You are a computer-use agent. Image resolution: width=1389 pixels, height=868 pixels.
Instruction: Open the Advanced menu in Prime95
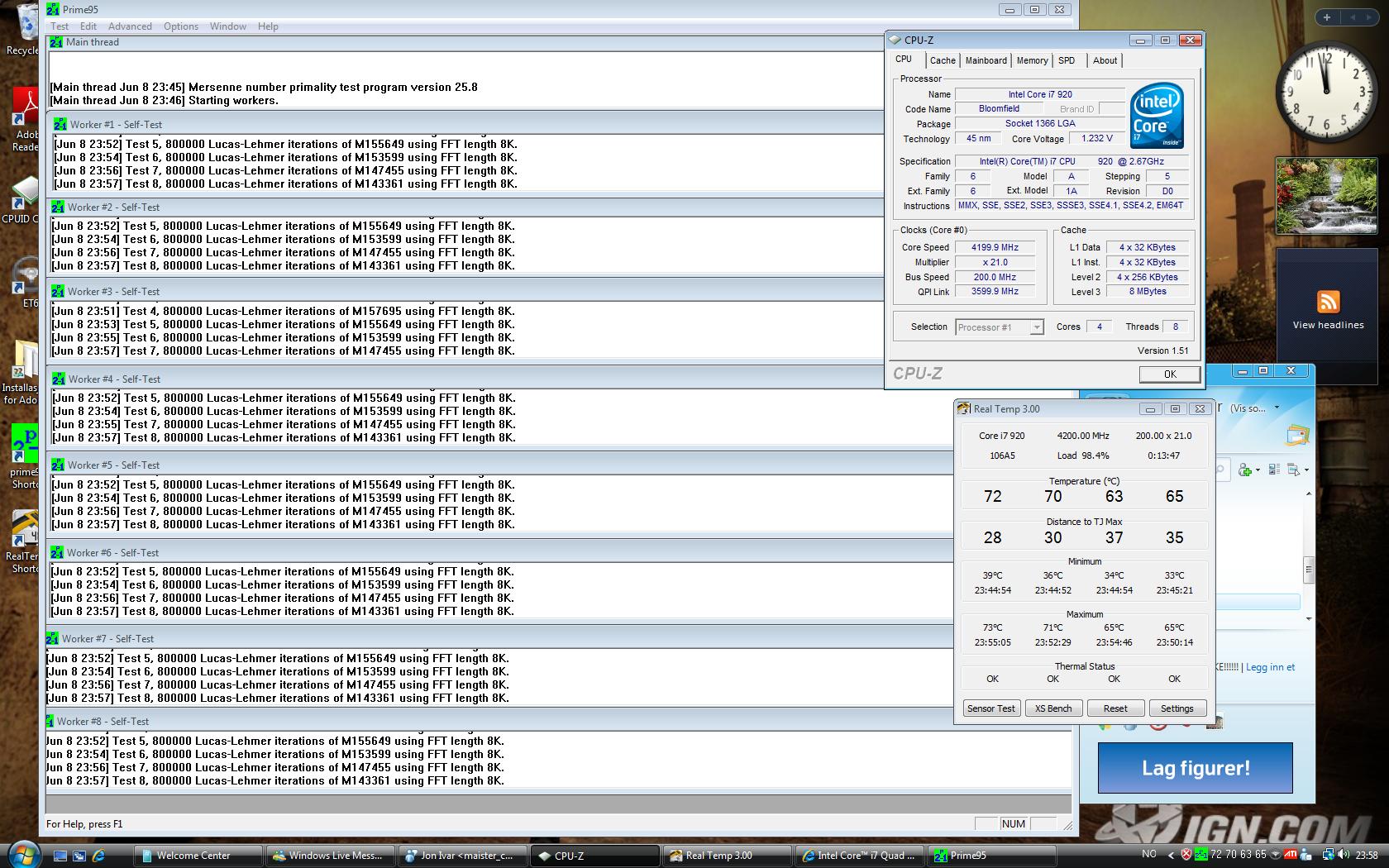[130, 26]
